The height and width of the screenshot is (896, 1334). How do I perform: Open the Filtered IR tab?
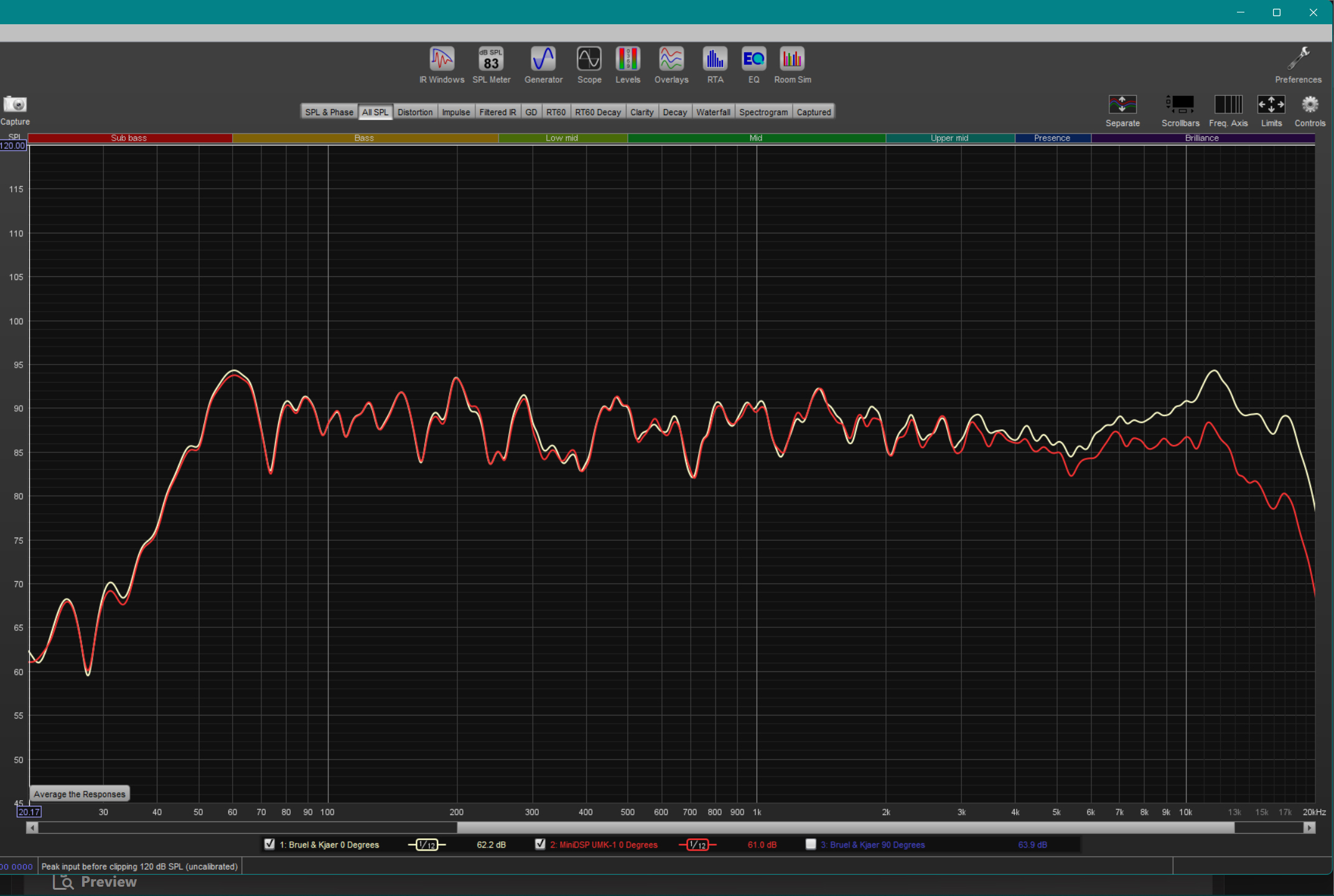[x=498, y=112]
